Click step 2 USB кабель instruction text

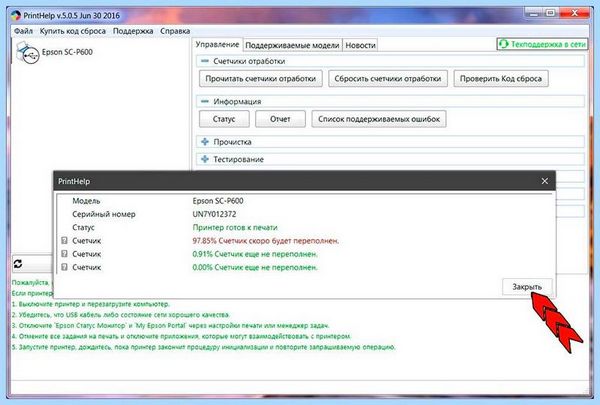pyautogui.click(x=121, y=315)
